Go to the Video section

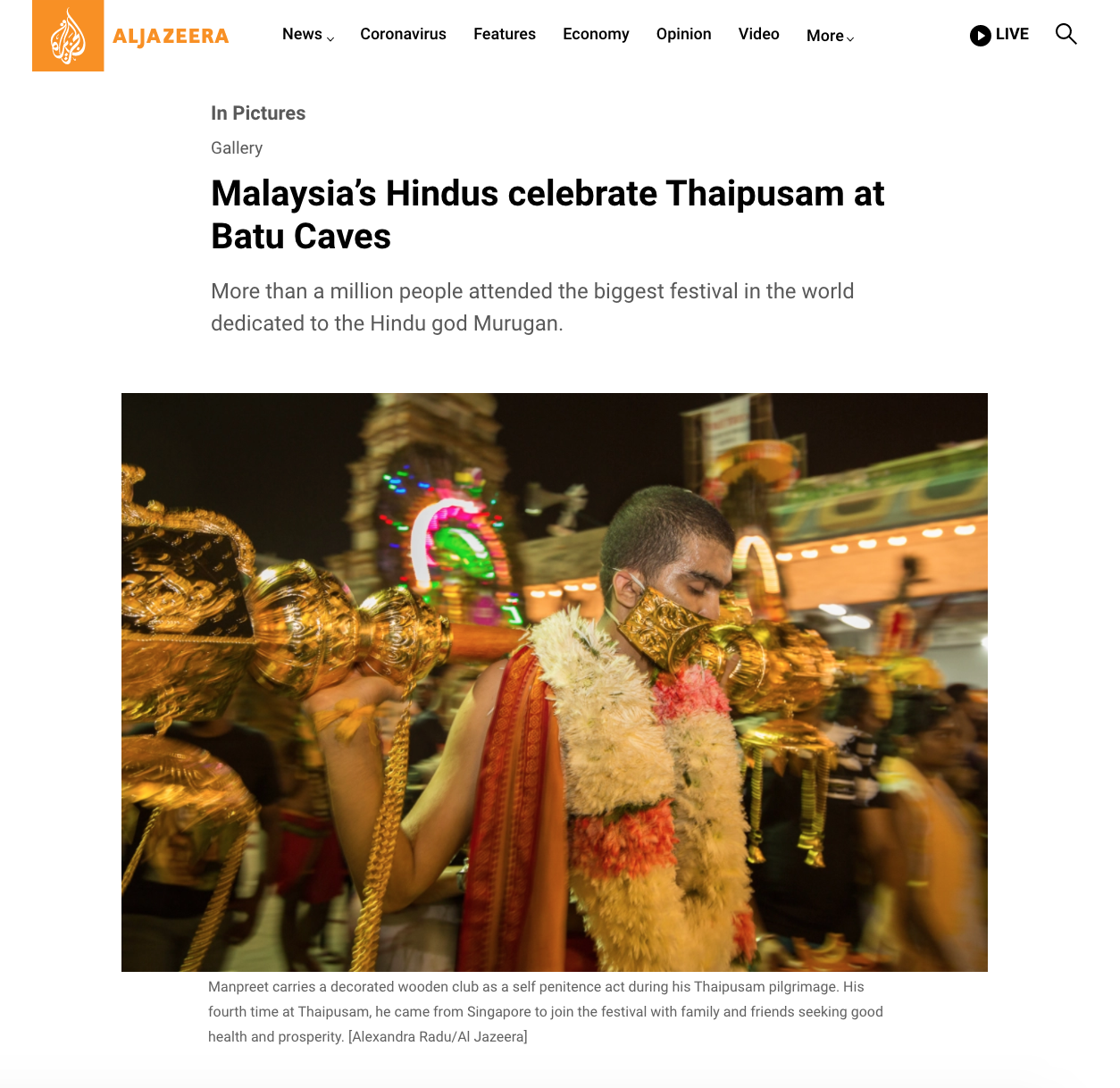(x=758, y=34)
